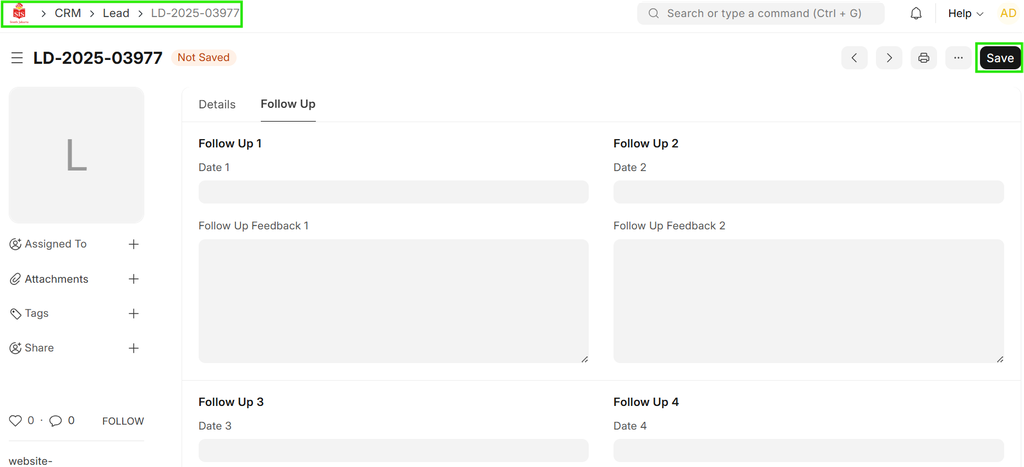This screenshot has width=1024, height=467.
Task: Save the lead document
Action: point(999,58)
